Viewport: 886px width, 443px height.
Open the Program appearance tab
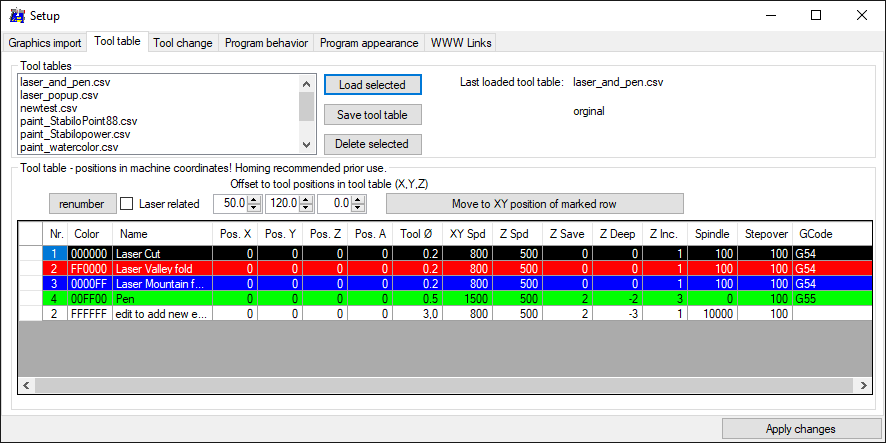(369, 43)
